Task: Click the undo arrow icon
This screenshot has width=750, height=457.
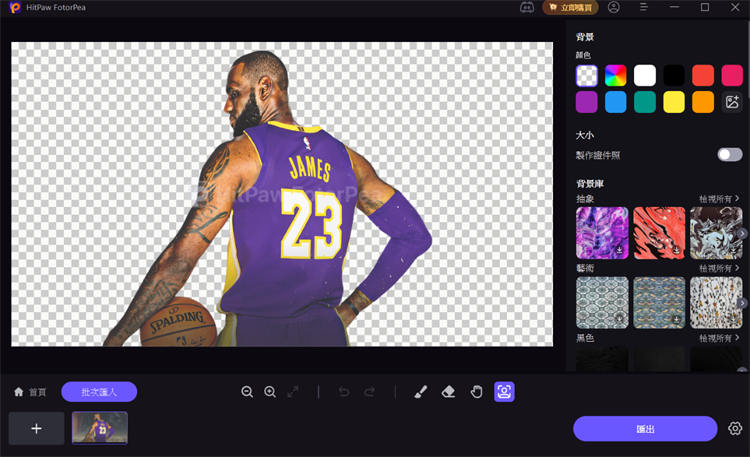Action: [344, 392]
